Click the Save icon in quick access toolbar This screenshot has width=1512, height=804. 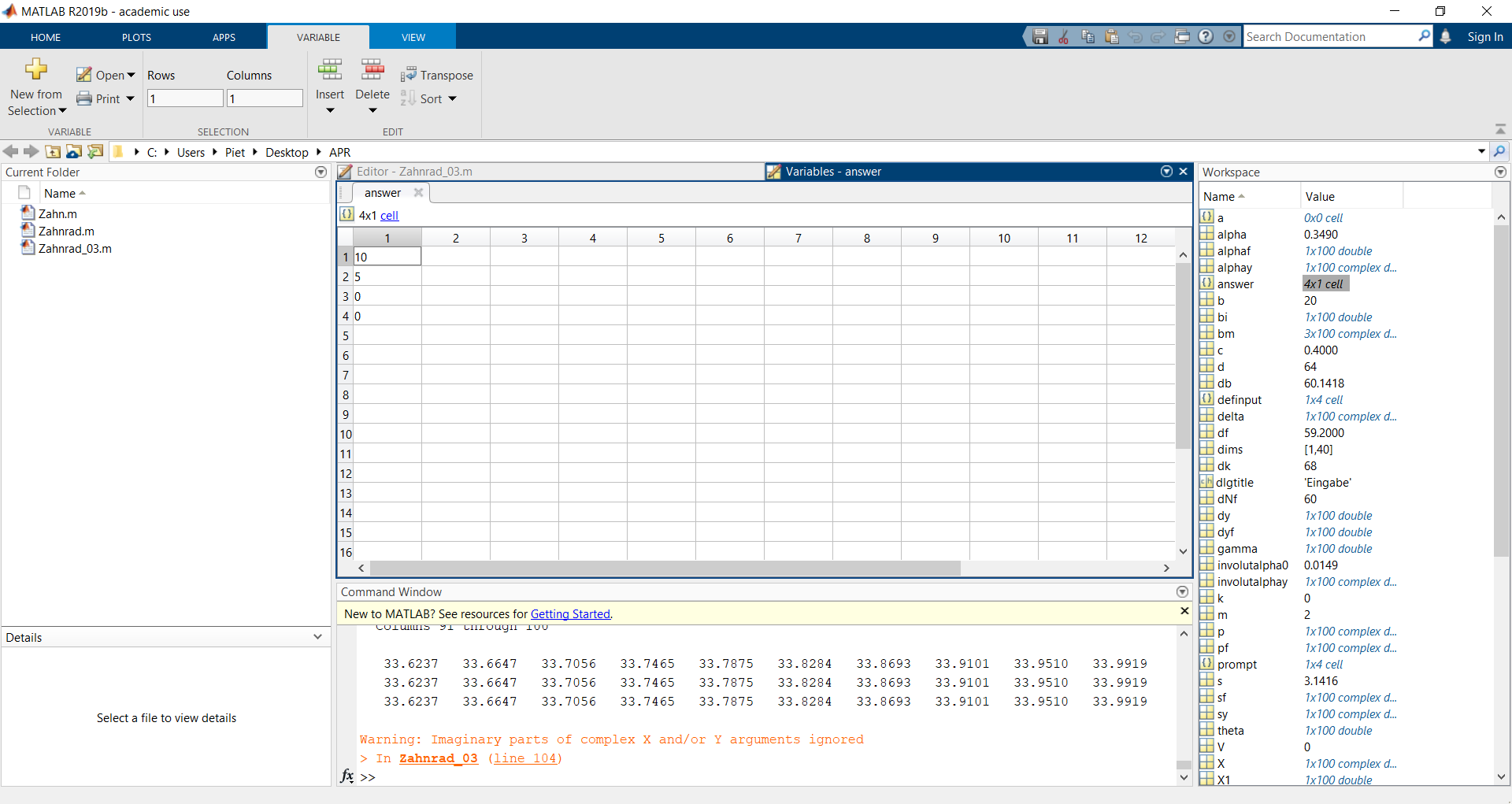1040,37
